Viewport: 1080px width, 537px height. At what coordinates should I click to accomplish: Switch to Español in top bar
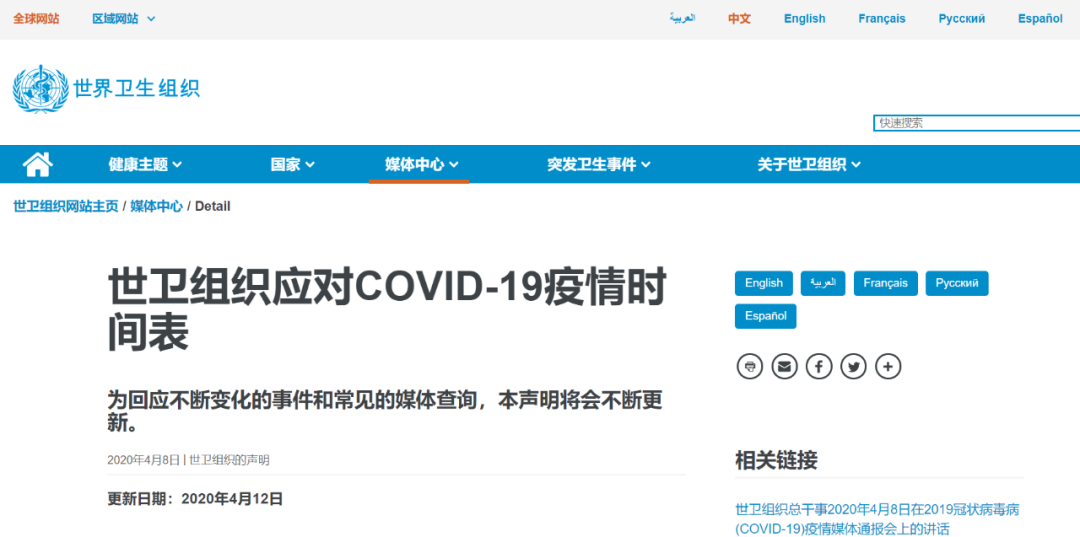pos(1040,19)
